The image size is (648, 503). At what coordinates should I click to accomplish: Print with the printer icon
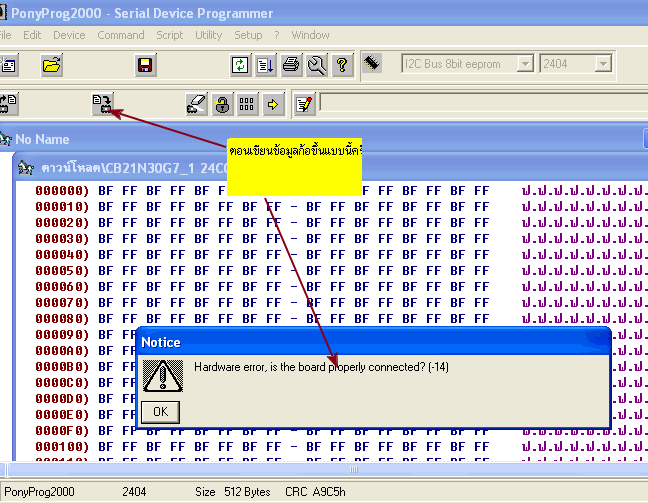(291, 65)
